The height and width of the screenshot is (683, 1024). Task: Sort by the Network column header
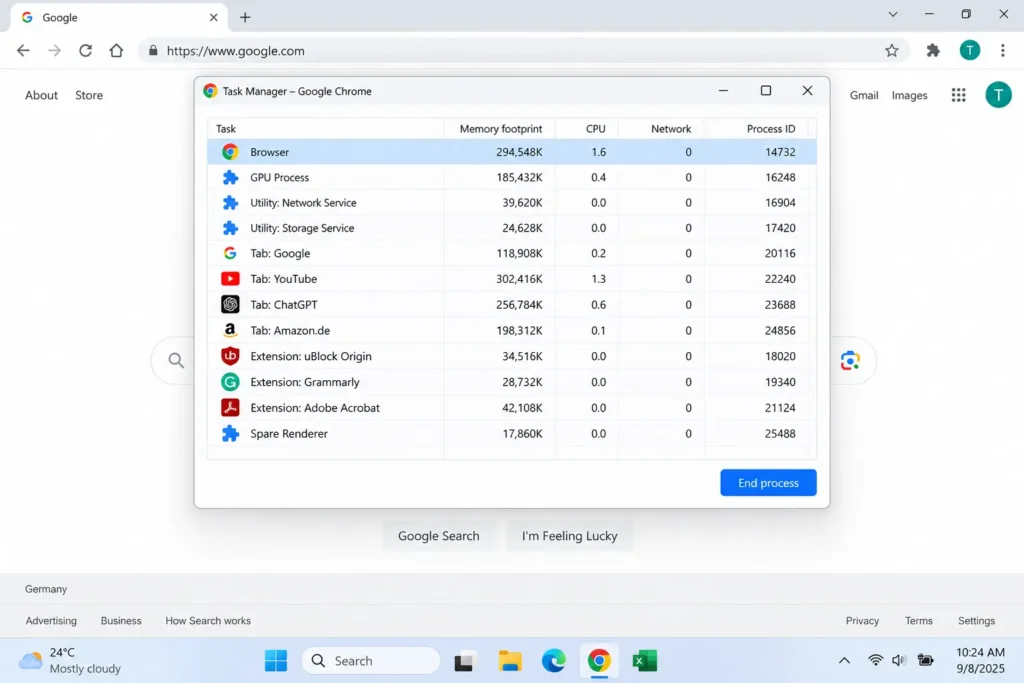[671, 129]
